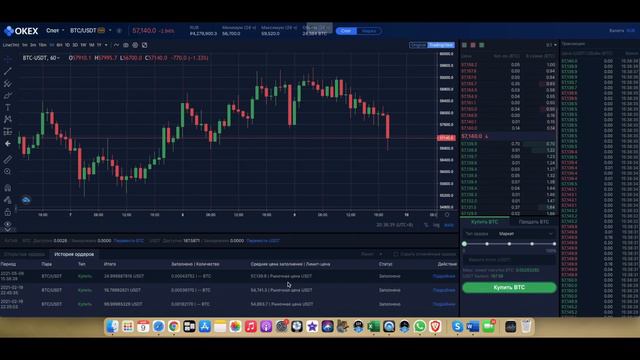The image size is (640, 360).
Task: Open Microsoft Excel from the Dock
Action: (373, 327)
